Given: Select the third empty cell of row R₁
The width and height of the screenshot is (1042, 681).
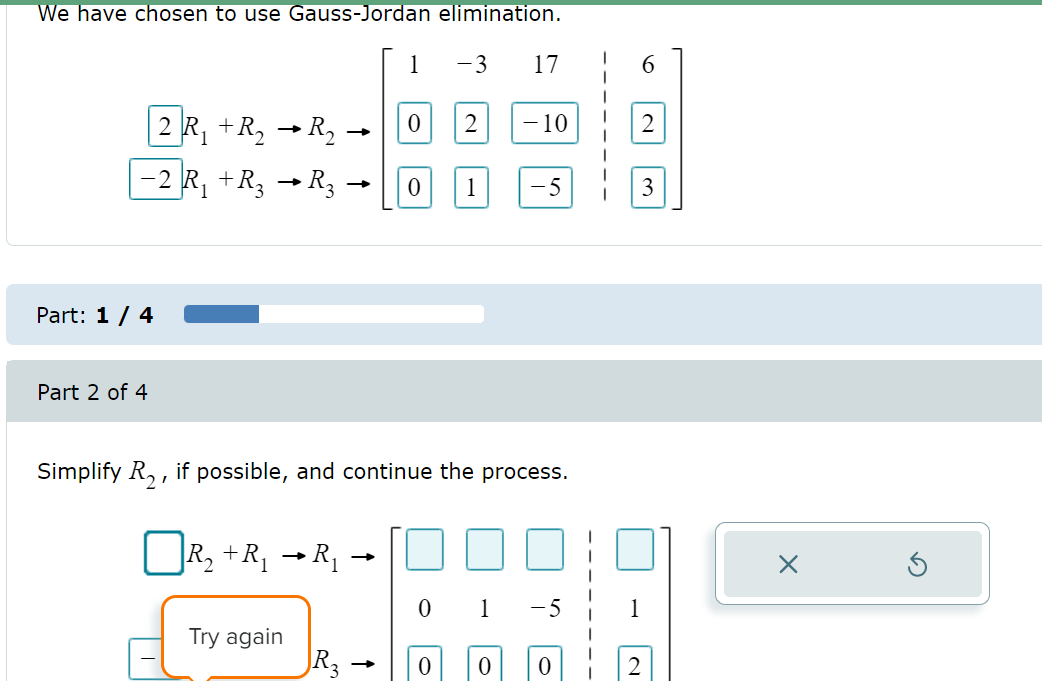Looking at the screenshot, I should tap(544, 549).
